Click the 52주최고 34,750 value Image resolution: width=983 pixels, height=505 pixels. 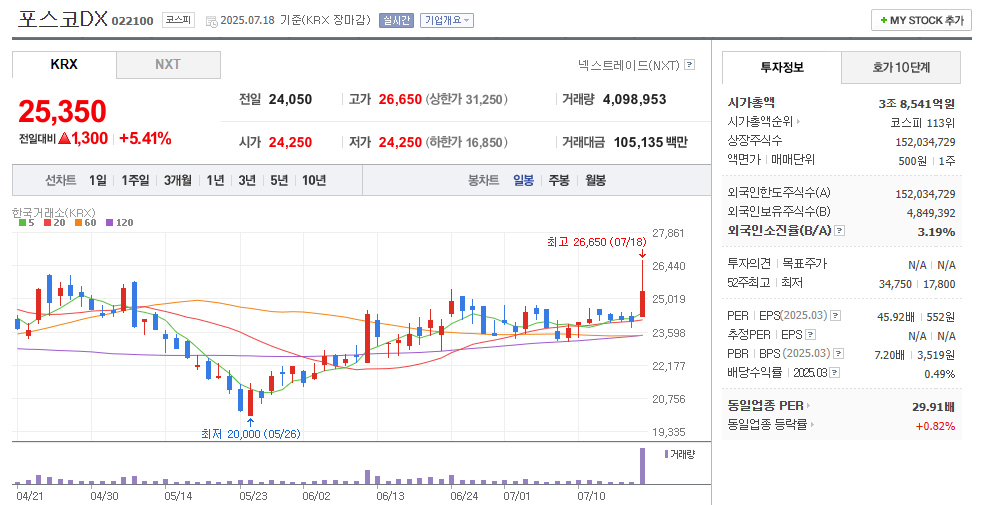[x=895, y=284]
